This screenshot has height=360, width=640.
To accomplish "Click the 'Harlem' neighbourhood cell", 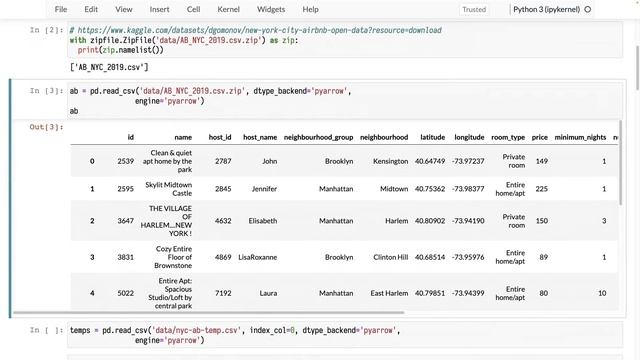I will coord(396,221).
